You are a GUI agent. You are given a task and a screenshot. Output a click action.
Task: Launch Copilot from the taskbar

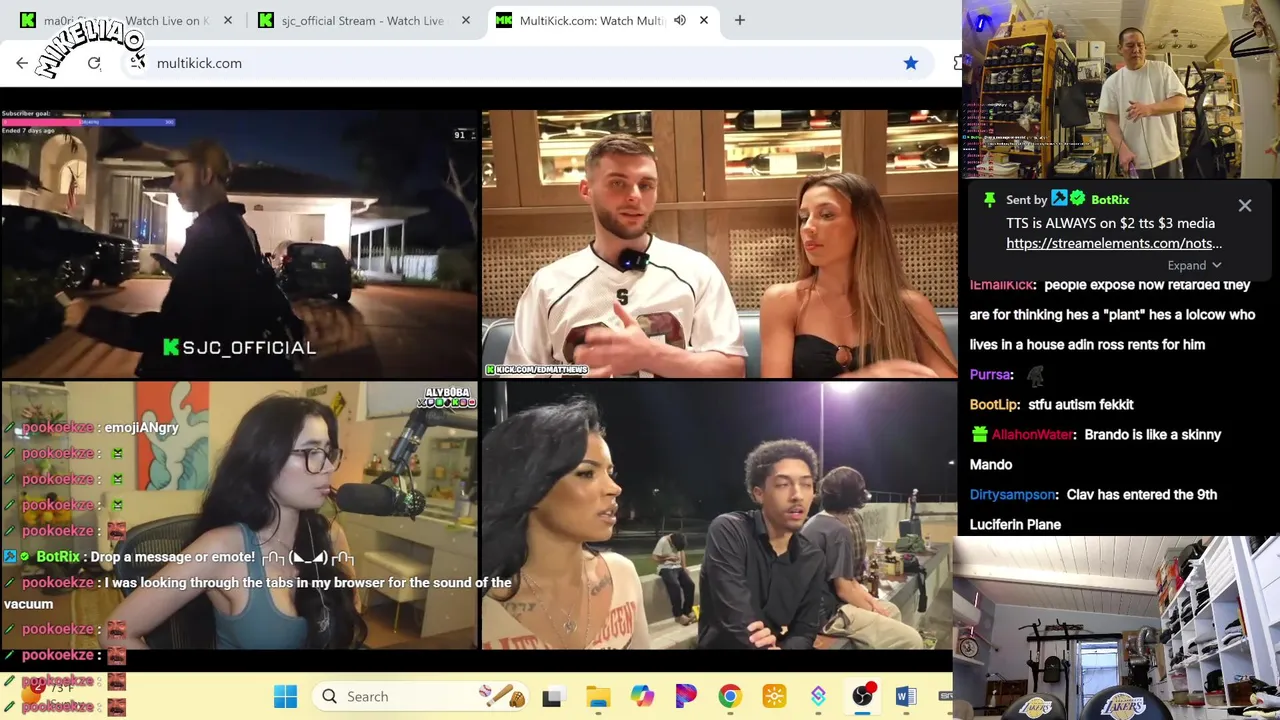642,696
